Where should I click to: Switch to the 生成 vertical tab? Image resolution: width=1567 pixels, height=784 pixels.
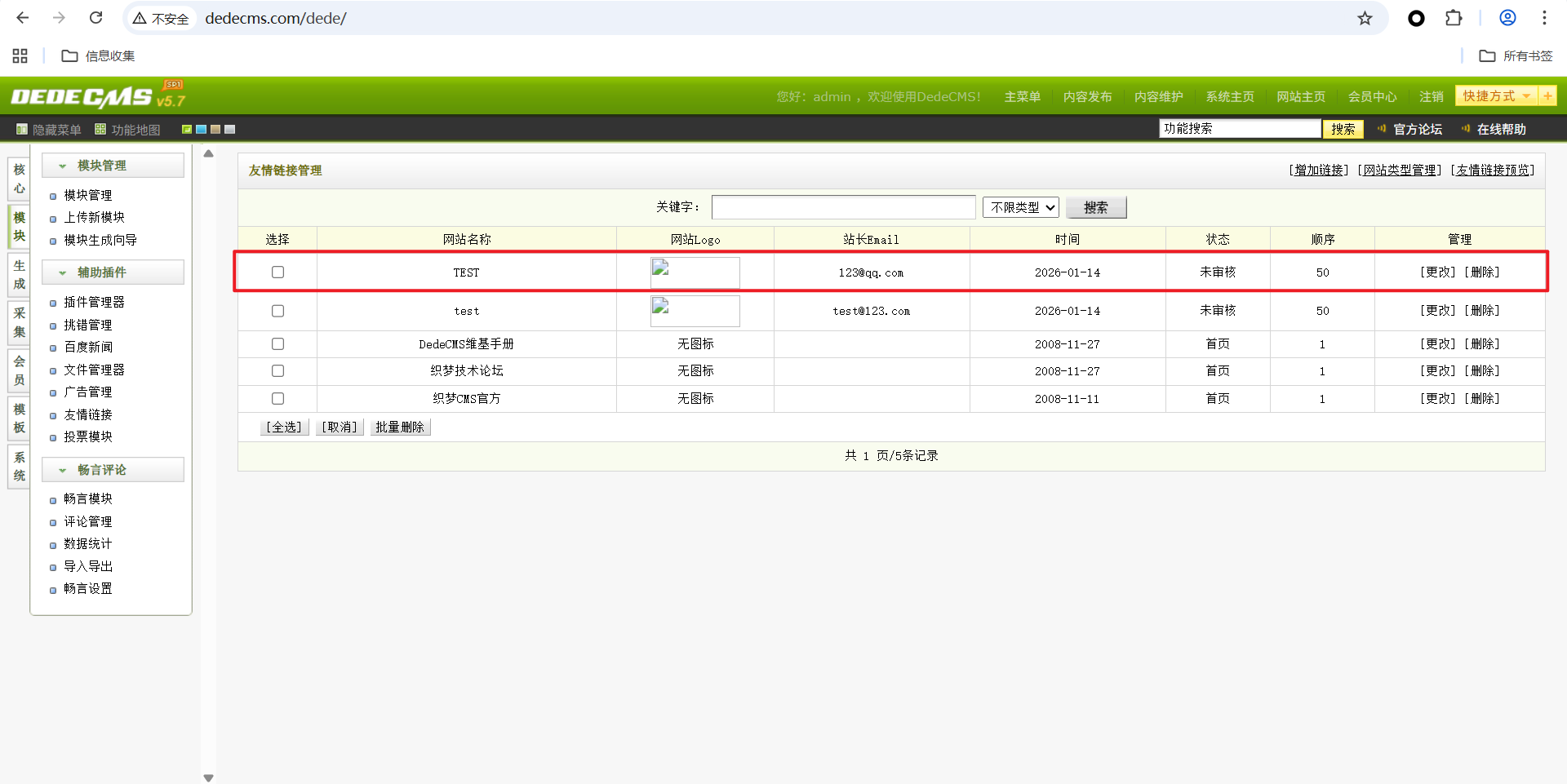pos(20,275)
